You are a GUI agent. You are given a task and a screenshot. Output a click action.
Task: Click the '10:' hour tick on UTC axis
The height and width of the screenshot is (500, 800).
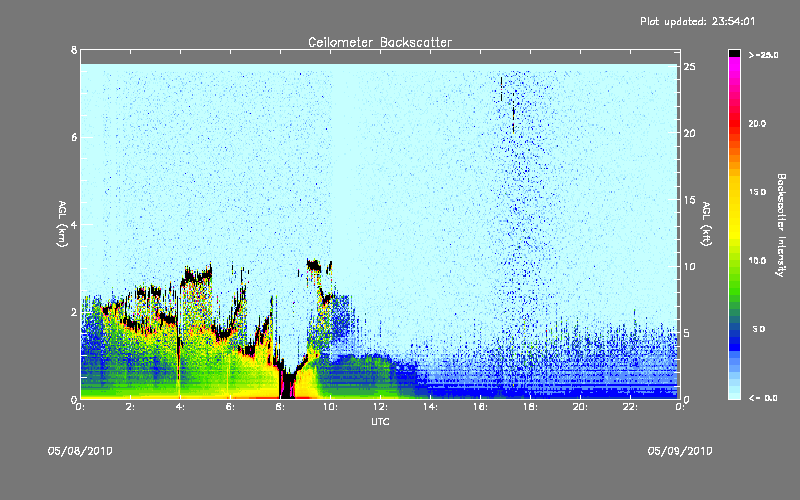pyautogui.click(x=330, y=407)
